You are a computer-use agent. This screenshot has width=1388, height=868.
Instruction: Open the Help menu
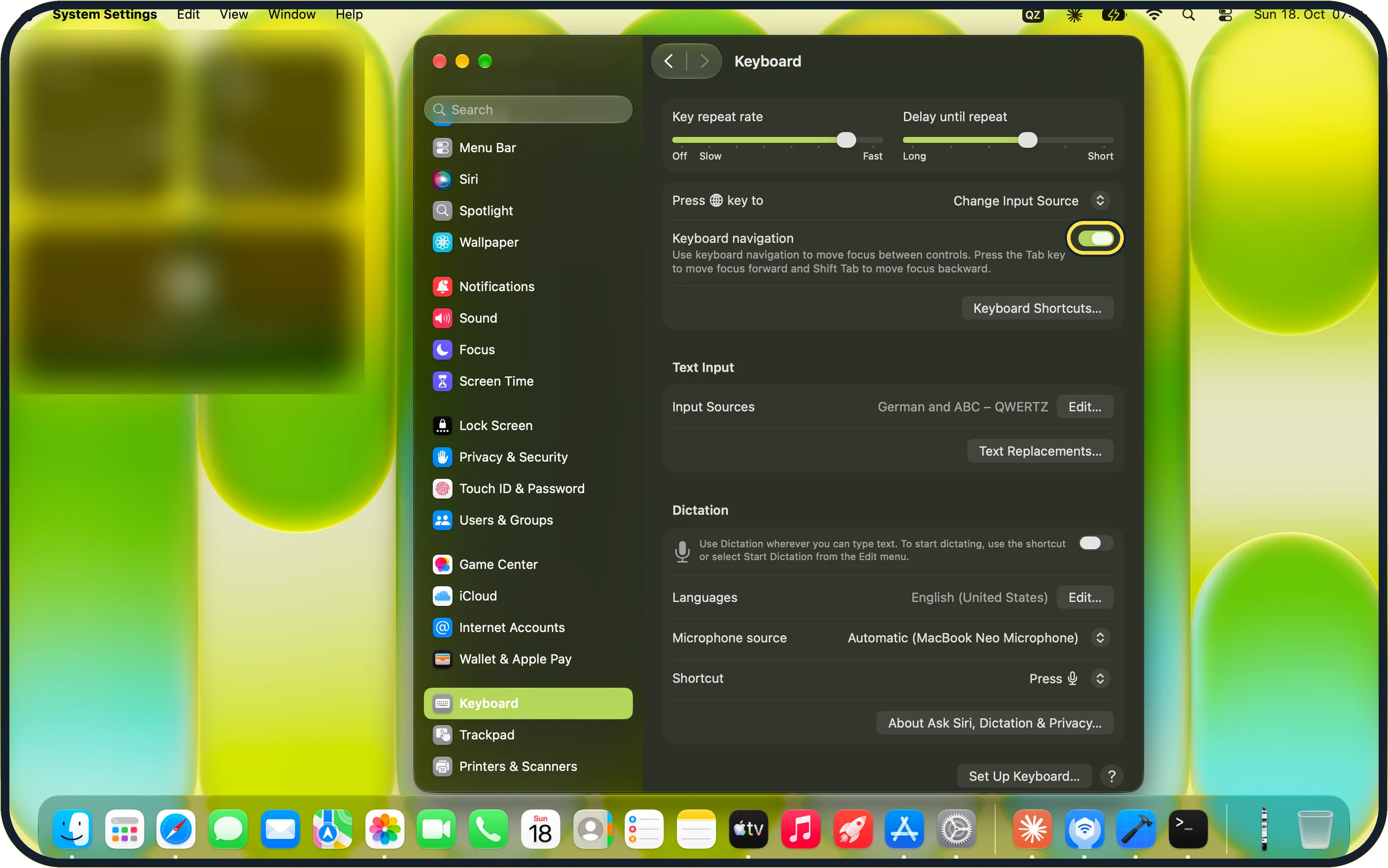(349, 14)
